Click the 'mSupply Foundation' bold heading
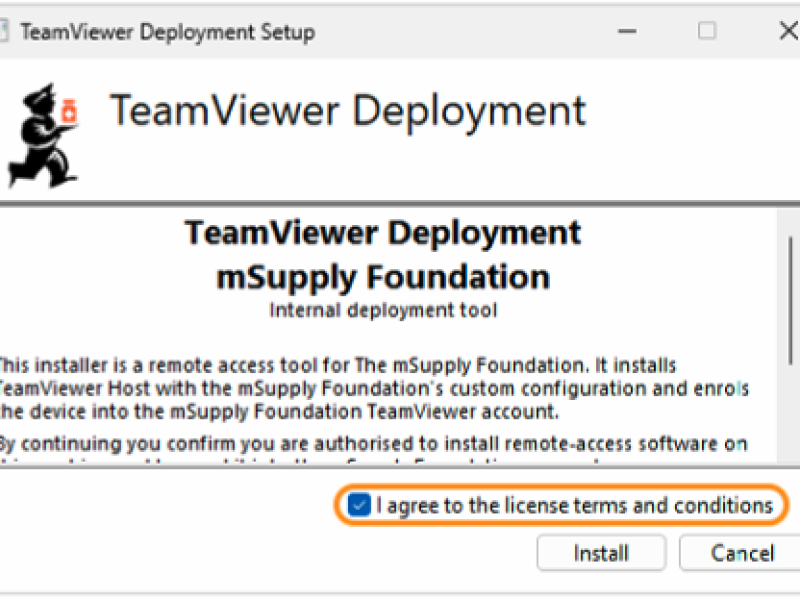This screenshot has width=800, height=600. (x=383, y=277)
